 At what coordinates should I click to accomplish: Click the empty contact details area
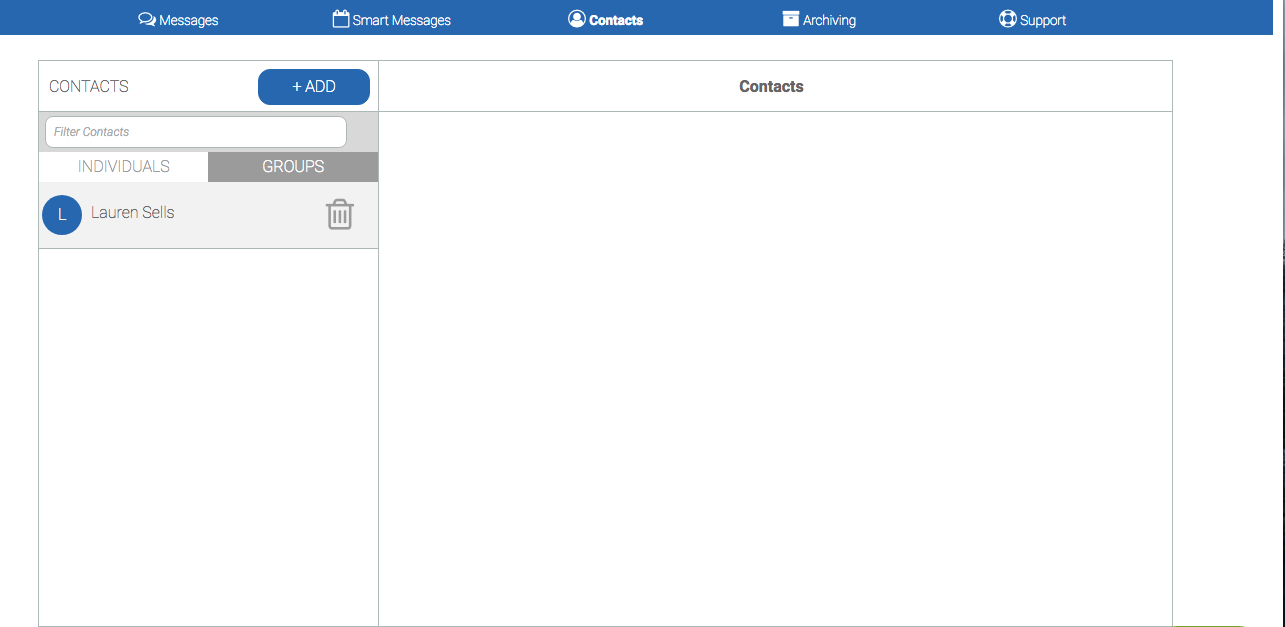[775, 368]
